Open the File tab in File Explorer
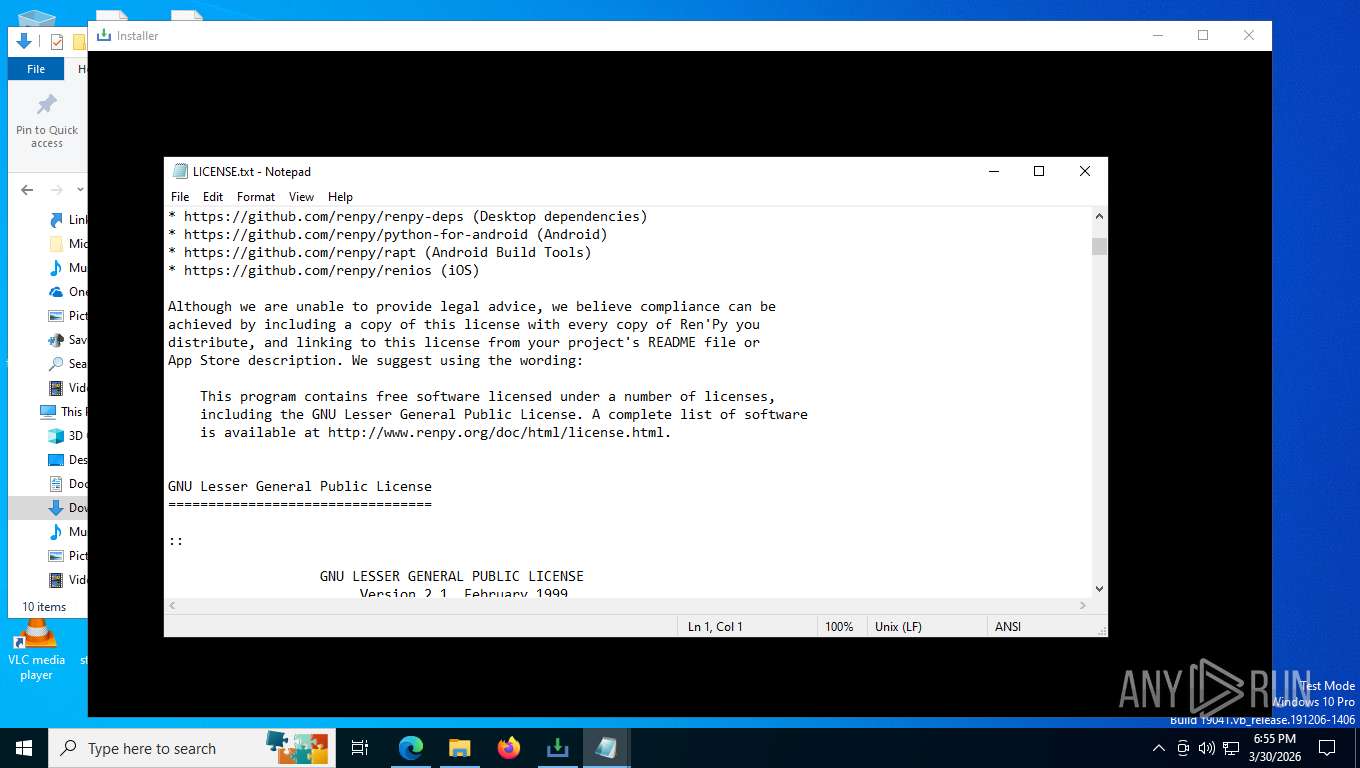 point(36,69)
